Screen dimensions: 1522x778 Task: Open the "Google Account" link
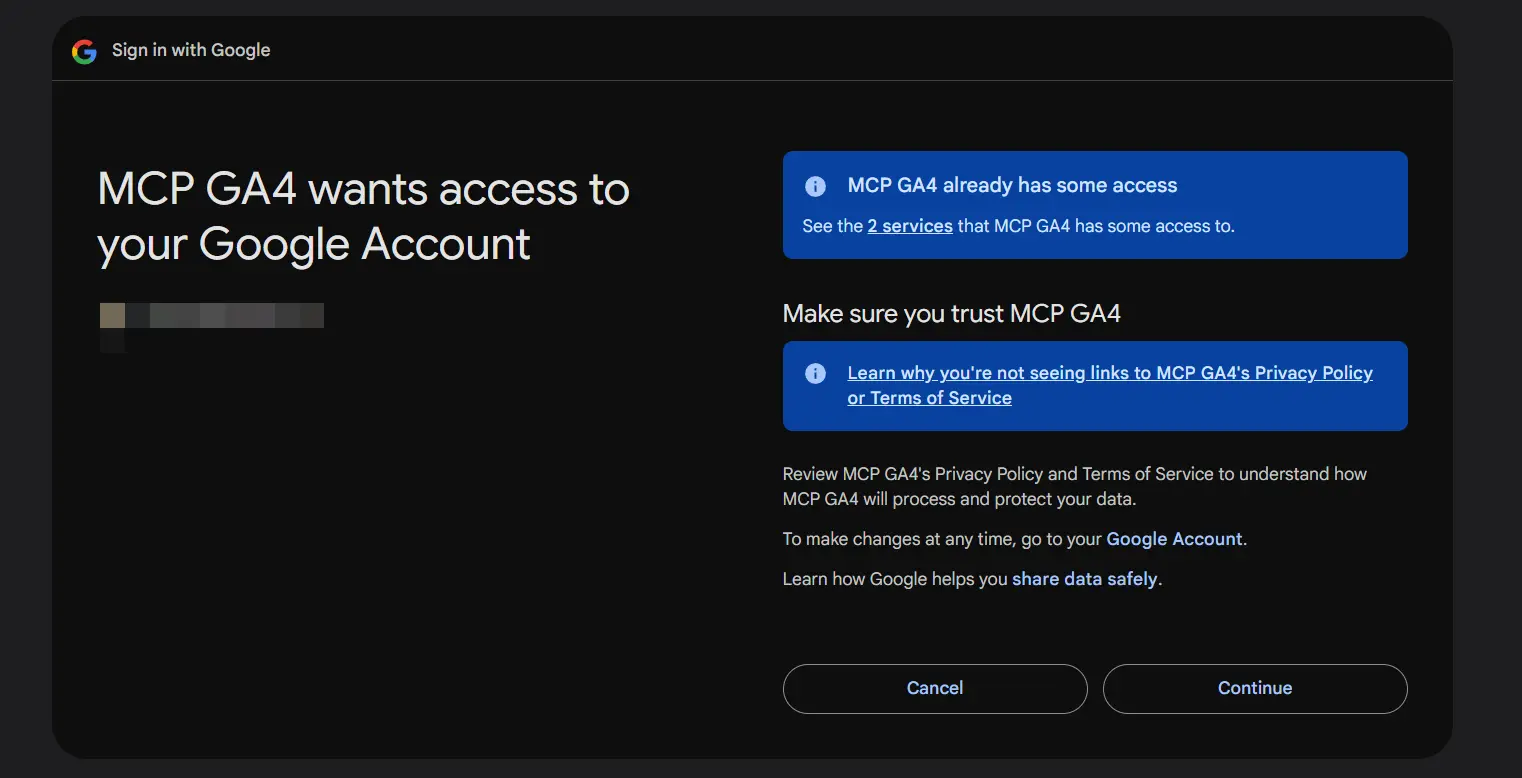click(1174, 538)
